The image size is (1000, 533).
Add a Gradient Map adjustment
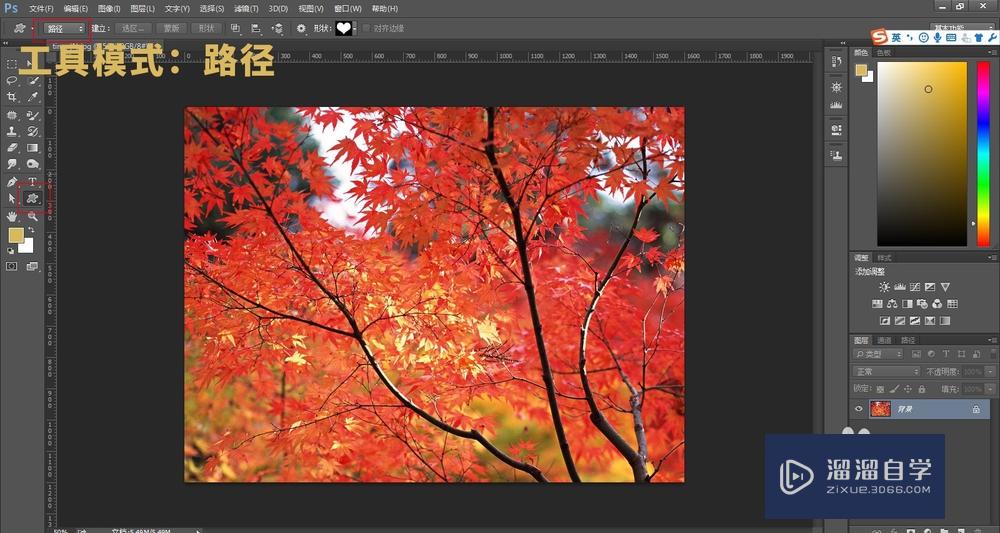click(945, 321)
